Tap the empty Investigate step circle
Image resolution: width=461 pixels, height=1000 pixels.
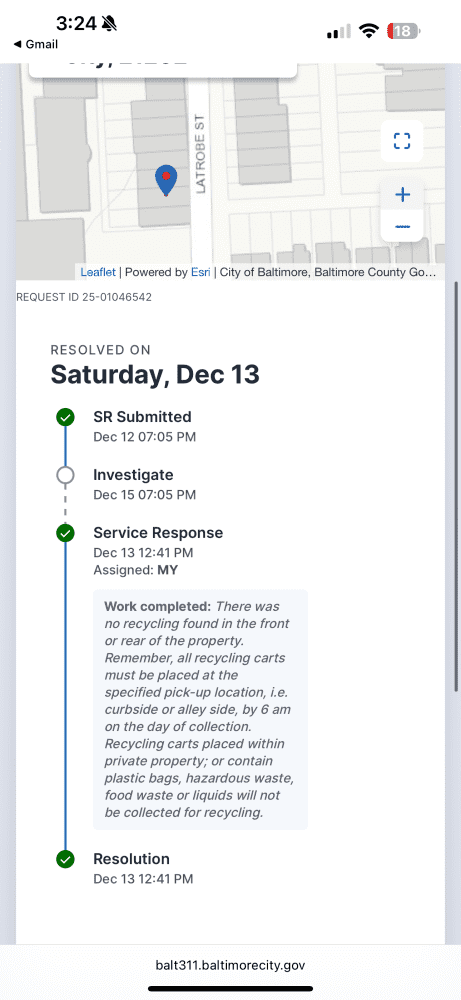(65, 475)
